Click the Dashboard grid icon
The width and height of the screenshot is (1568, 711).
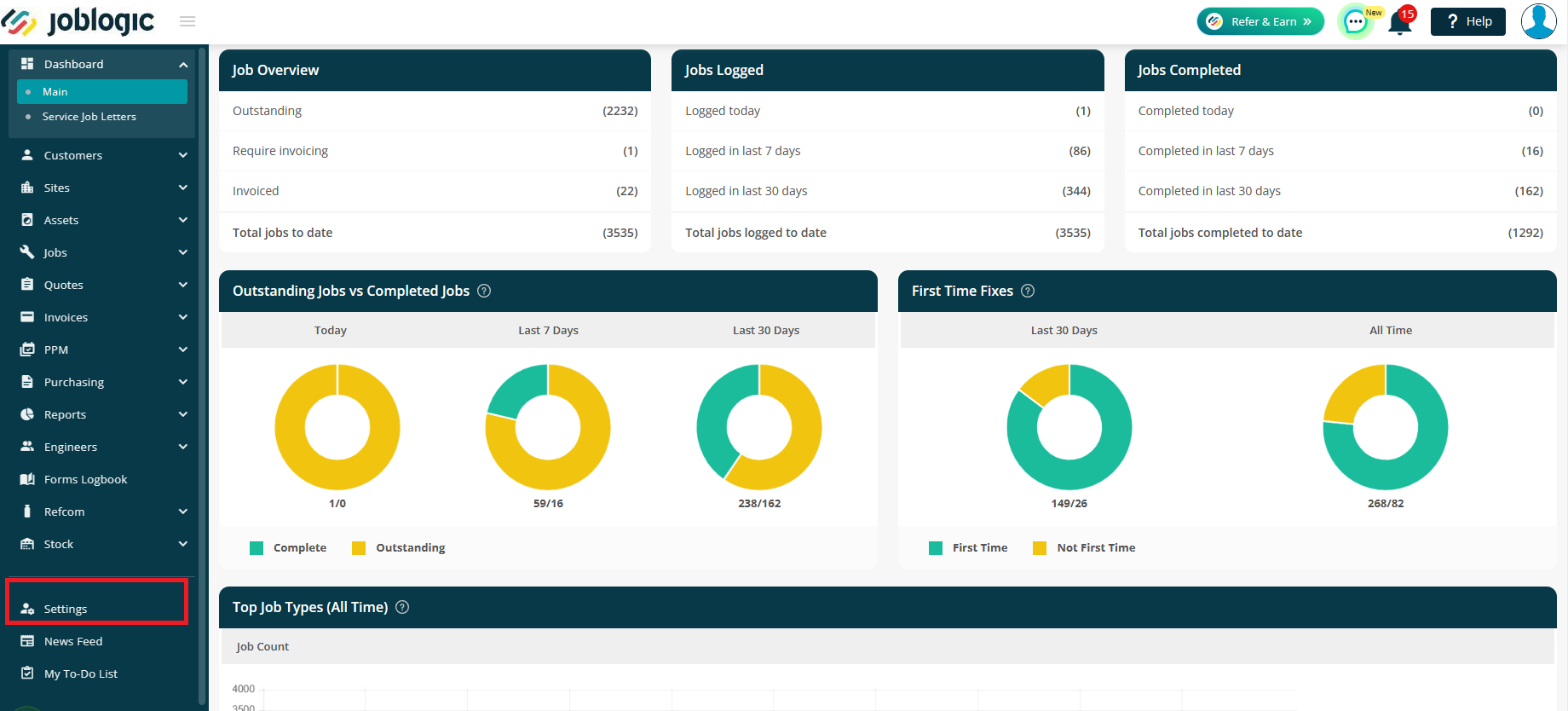(27, 64)
